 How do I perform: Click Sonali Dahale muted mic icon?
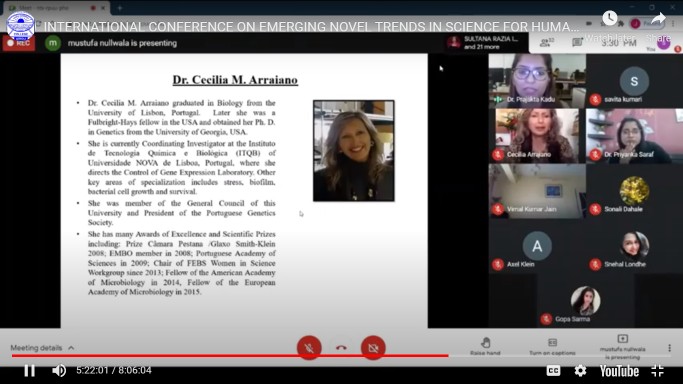595,209
